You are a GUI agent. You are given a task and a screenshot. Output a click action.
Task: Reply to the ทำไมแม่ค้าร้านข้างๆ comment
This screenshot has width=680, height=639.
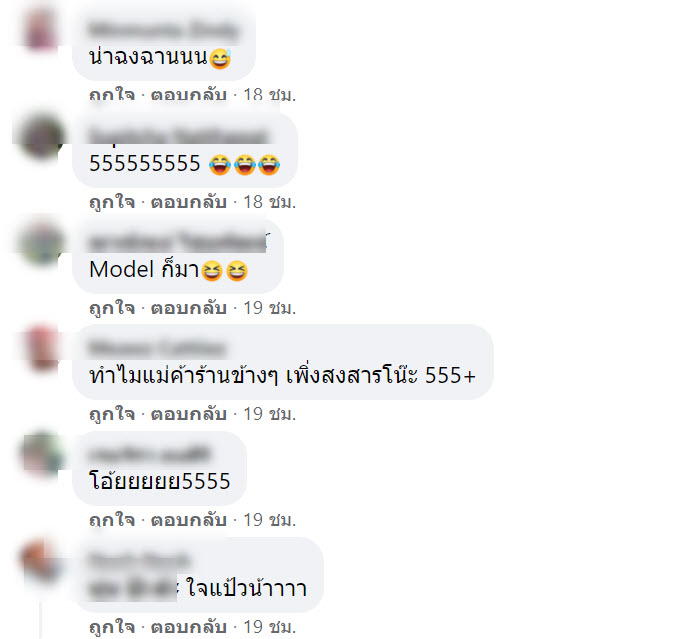[189, 414]
